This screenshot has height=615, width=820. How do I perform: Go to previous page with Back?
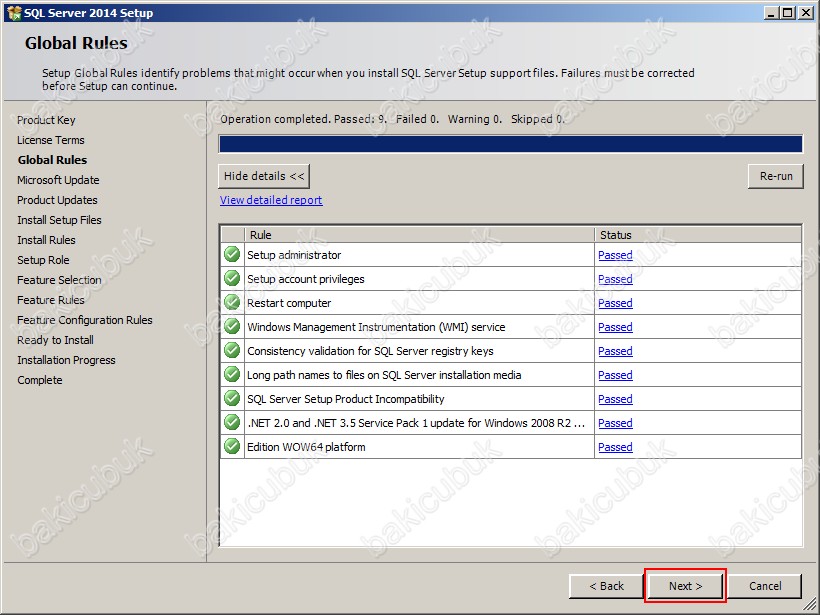pyautogui.click(x=606, y=586)
